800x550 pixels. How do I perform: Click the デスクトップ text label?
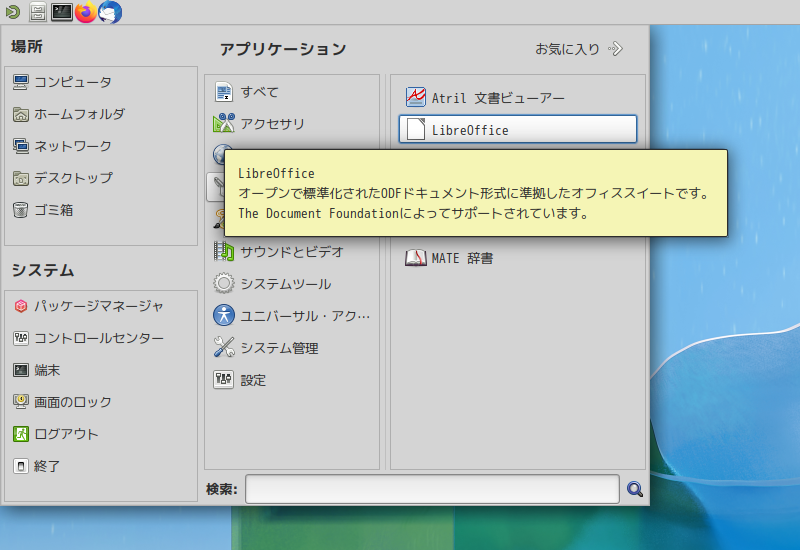[73, 179]
